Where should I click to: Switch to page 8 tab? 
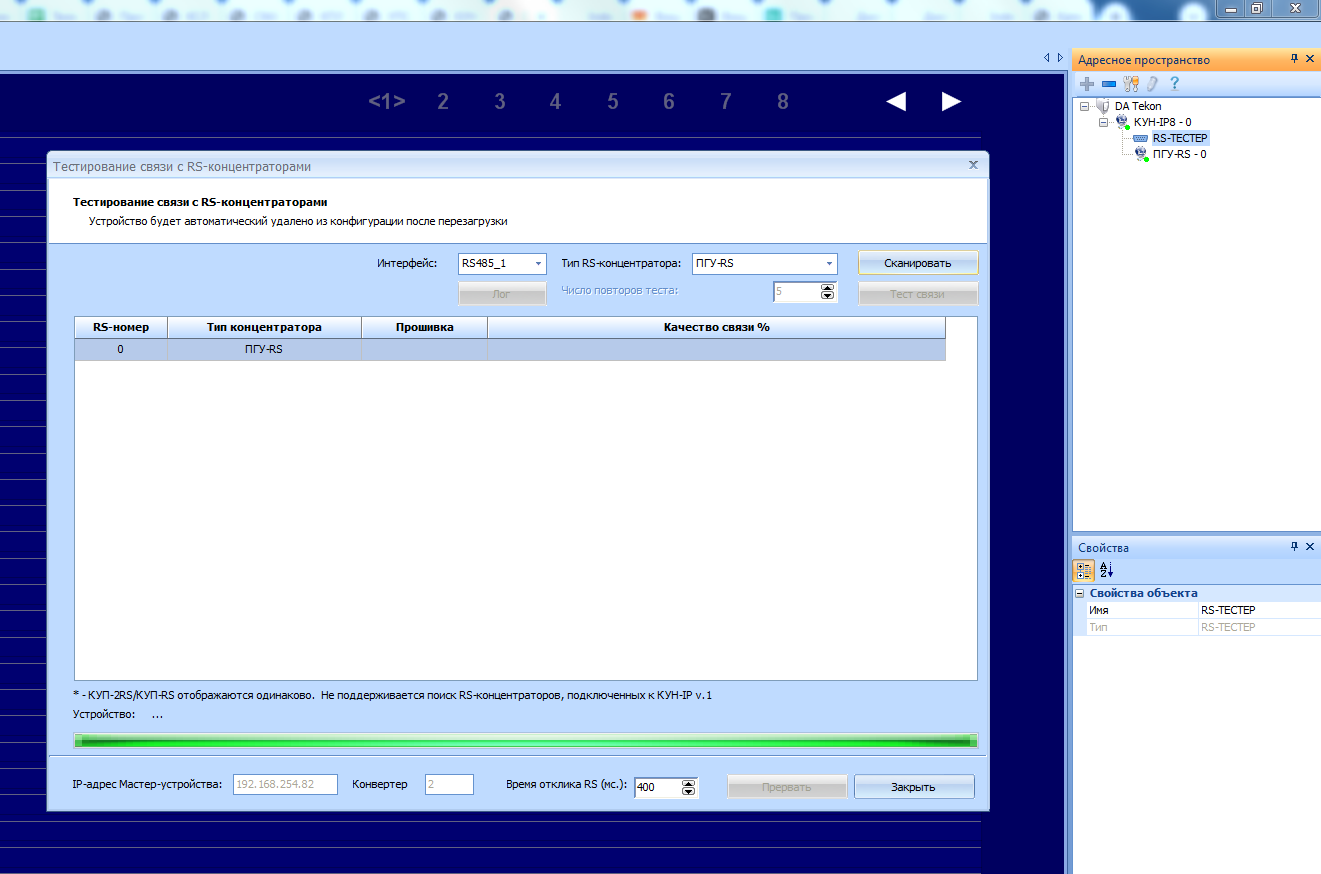point(782,101)
